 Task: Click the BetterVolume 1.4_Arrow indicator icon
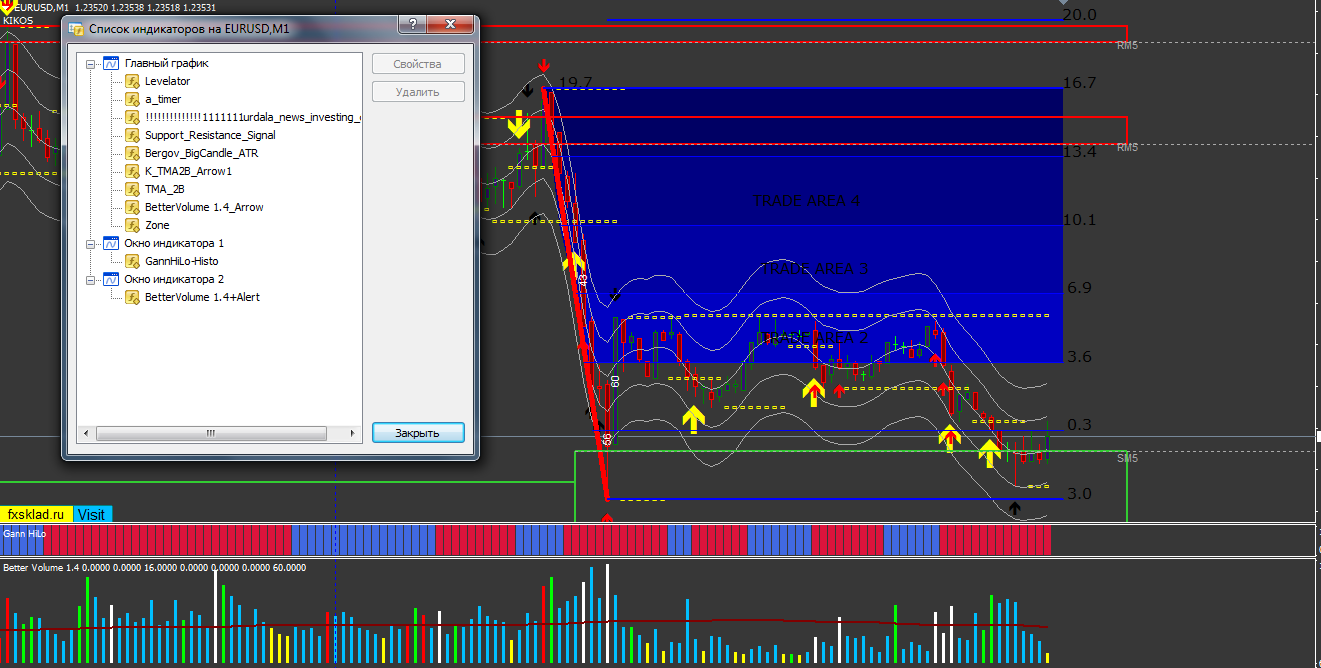(131, 207)
